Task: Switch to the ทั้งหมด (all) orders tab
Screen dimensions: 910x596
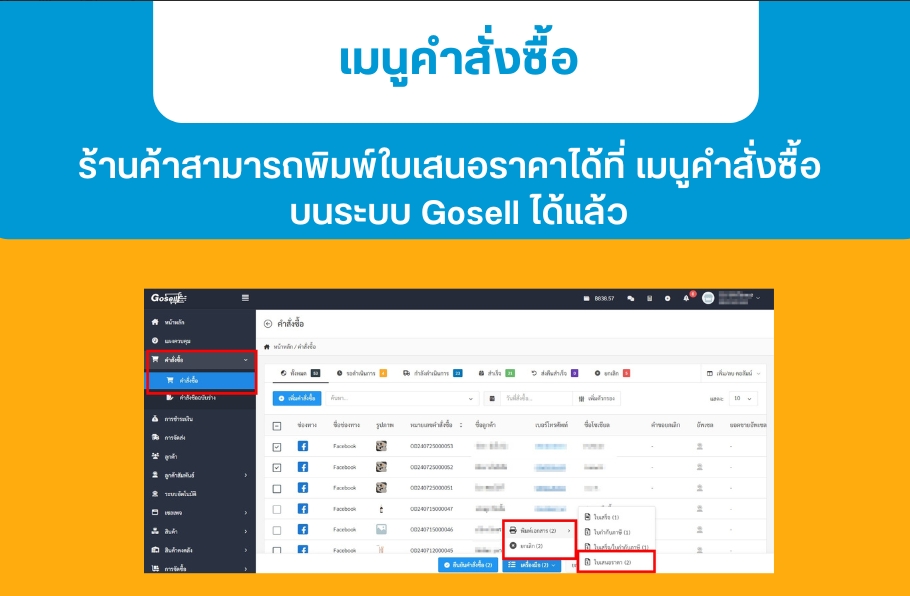Action: (300, 373)
